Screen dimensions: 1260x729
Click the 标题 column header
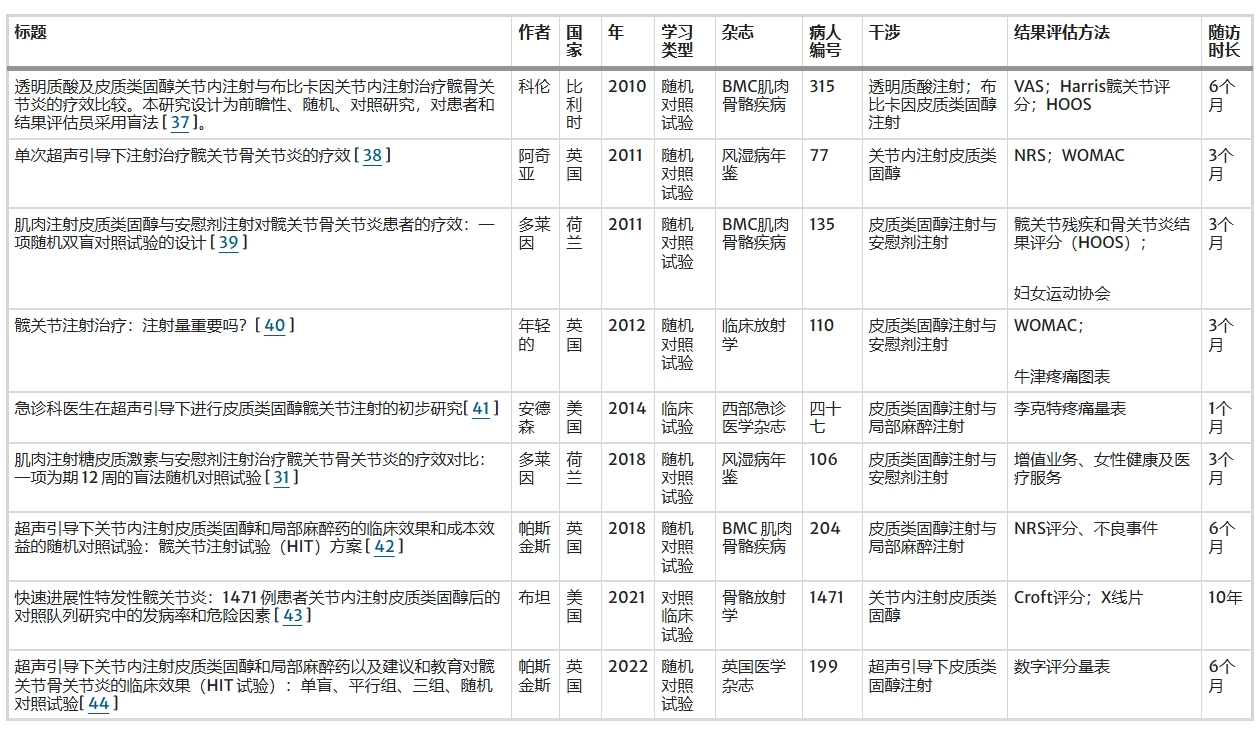point(31,32)
